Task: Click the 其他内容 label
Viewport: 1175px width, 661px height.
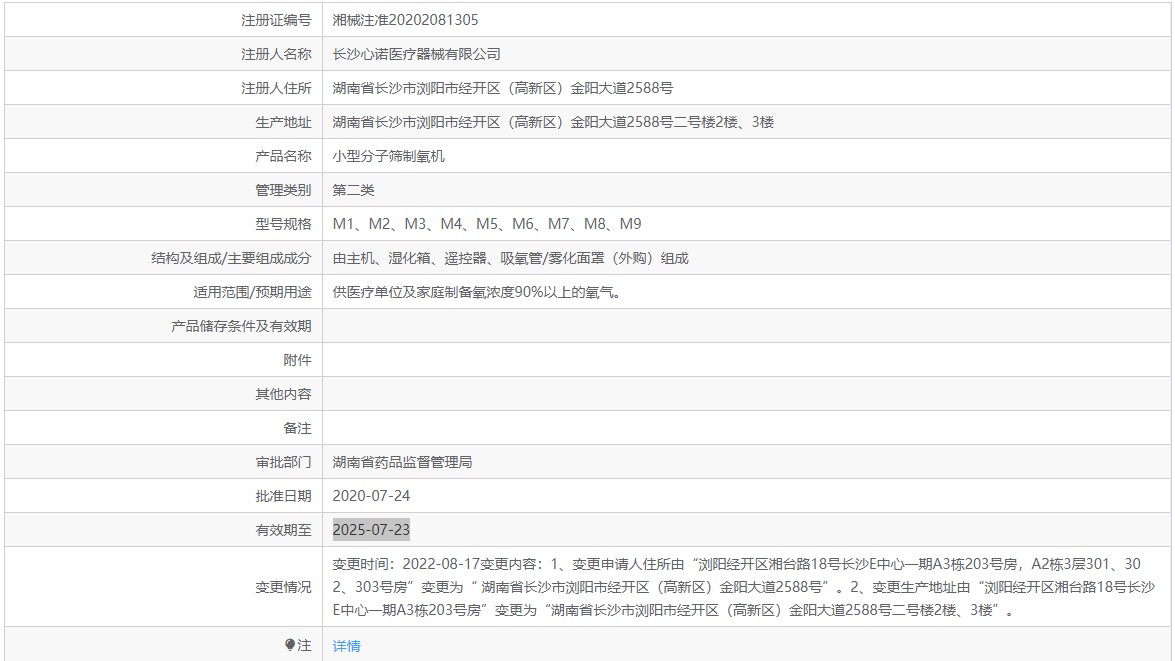Action: pyautogui.click(x=283, y=393)
